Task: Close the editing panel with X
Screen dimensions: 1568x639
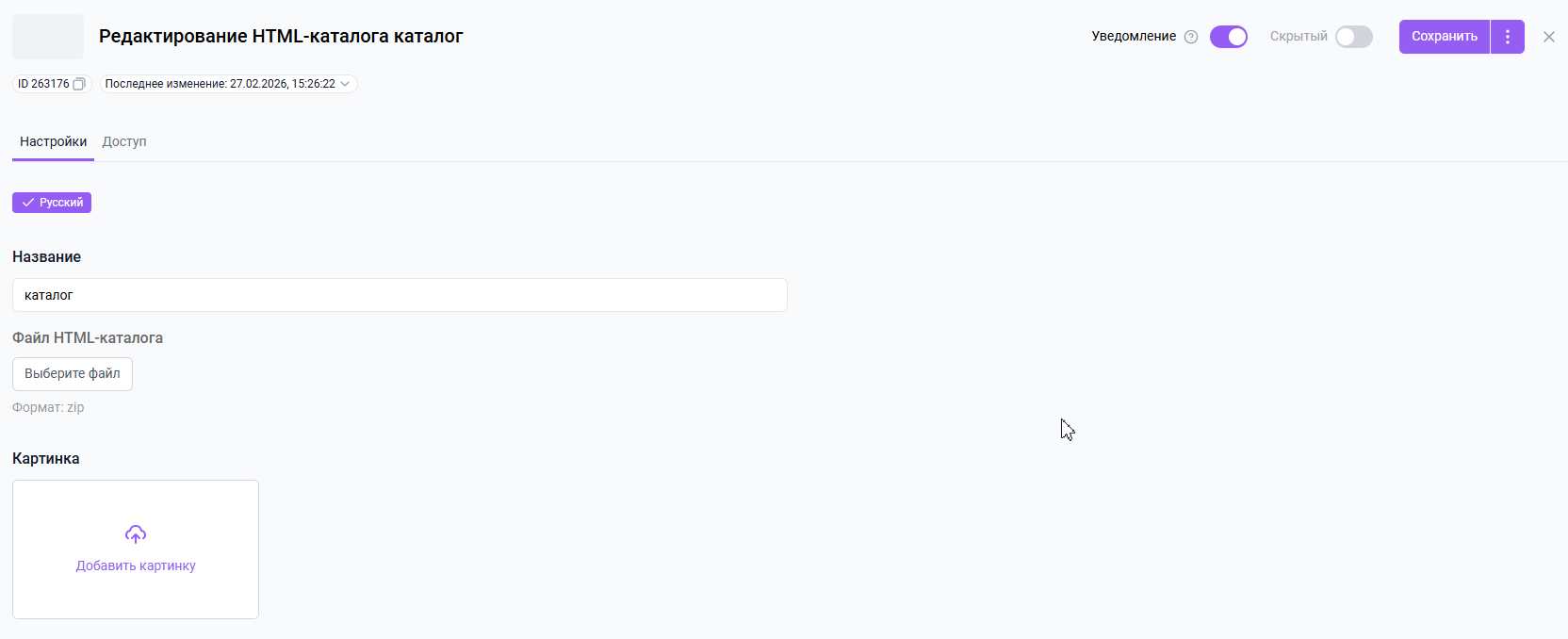Action: coord(1549,37)
